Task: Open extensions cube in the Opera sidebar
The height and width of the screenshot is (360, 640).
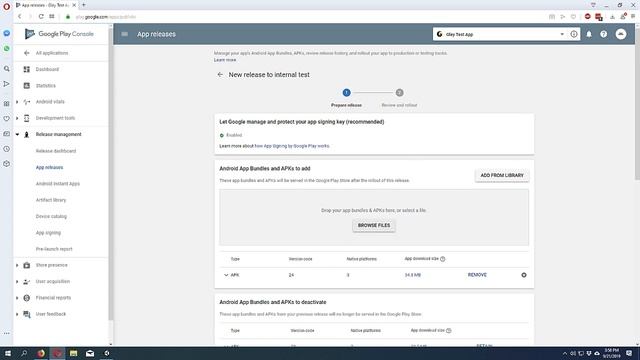Action: point(7,164)
